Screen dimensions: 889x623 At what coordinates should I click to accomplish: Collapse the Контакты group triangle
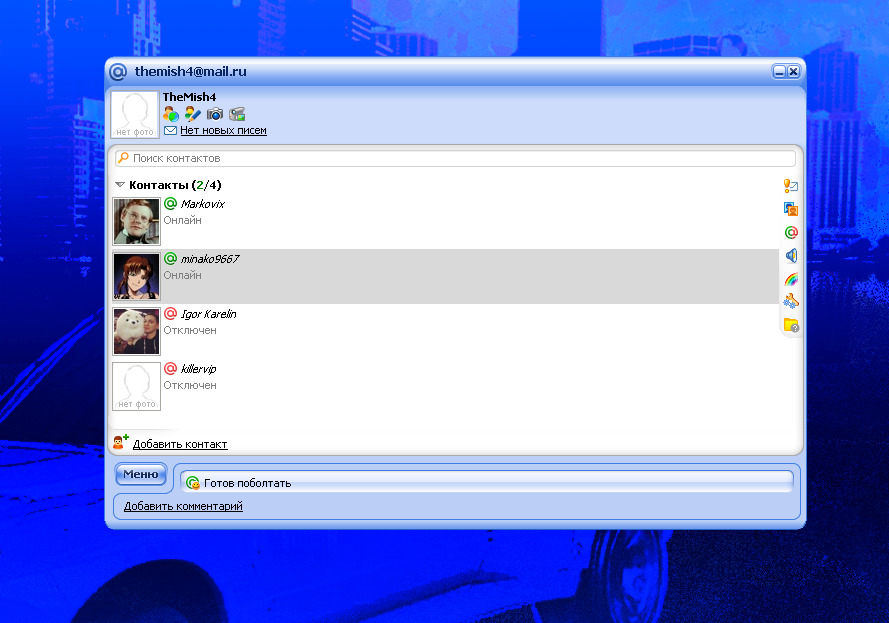(x=120, y=185)
